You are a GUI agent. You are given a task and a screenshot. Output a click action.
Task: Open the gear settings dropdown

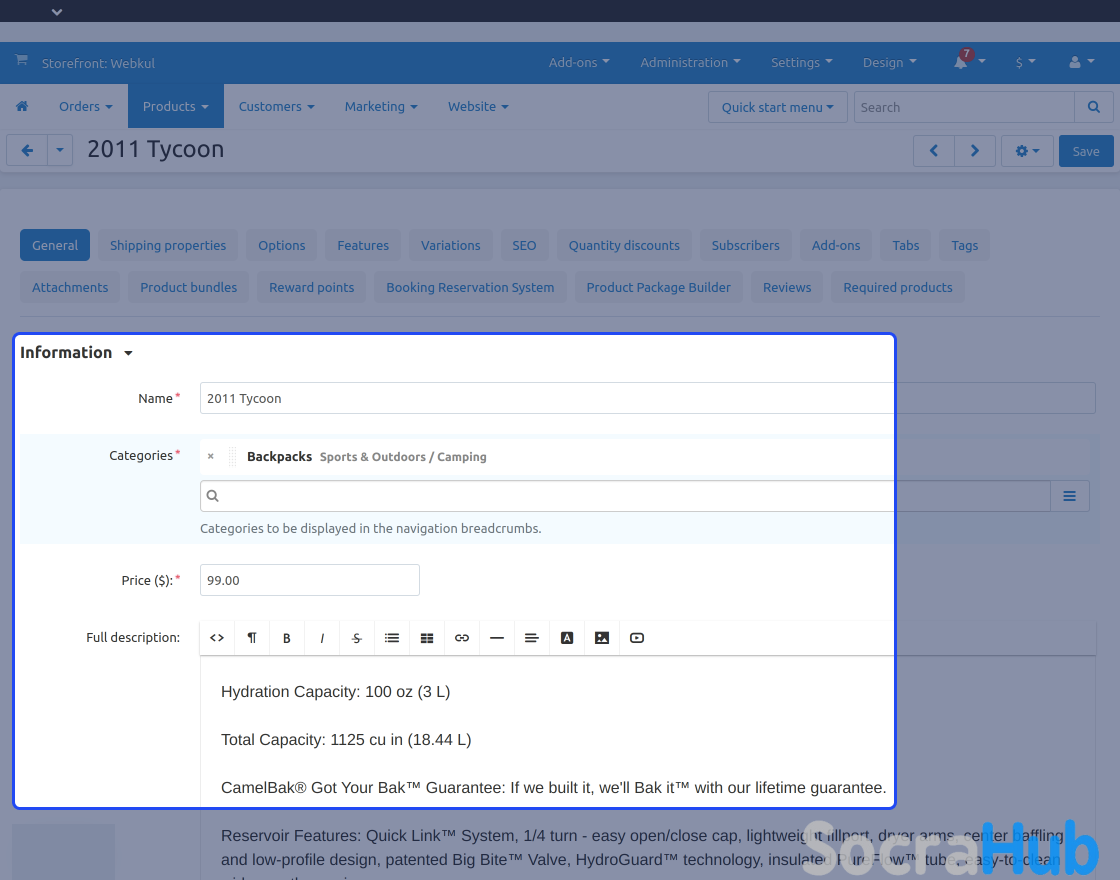point(1027,151)
